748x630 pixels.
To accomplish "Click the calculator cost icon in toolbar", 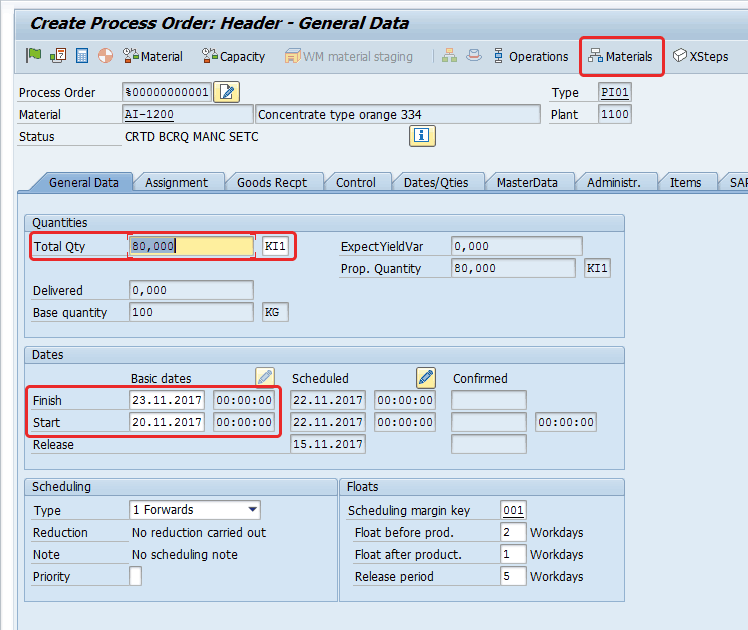I will click(x=82, y=57).
